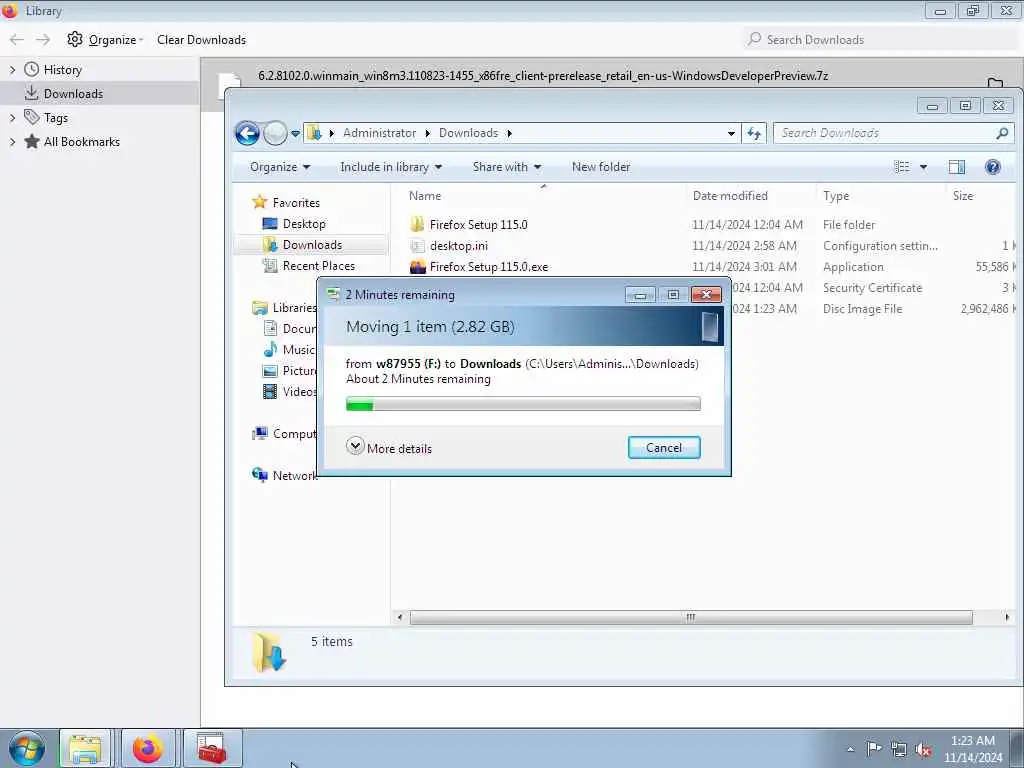Expand More details in move dialog
The height and width of the screenshot is (768, 1024).
[389, 448]
